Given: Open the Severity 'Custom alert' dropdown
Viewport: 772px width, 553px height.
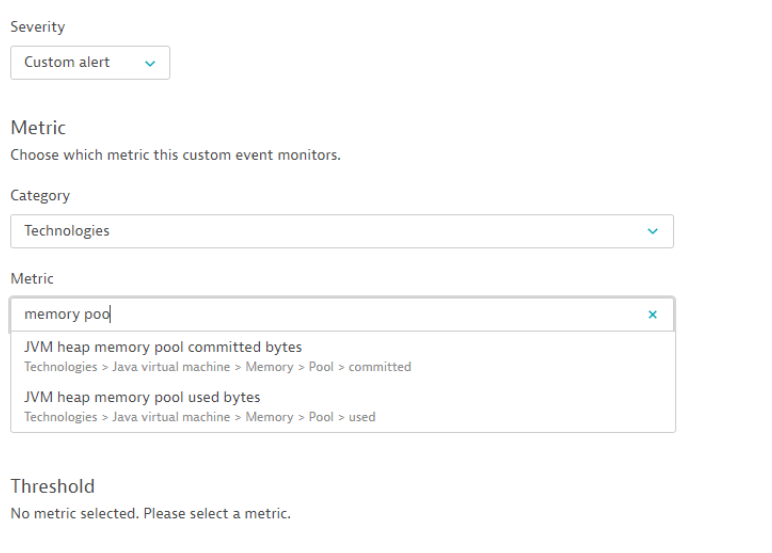Looking at the screenshot, I should (x=90, y=62).
